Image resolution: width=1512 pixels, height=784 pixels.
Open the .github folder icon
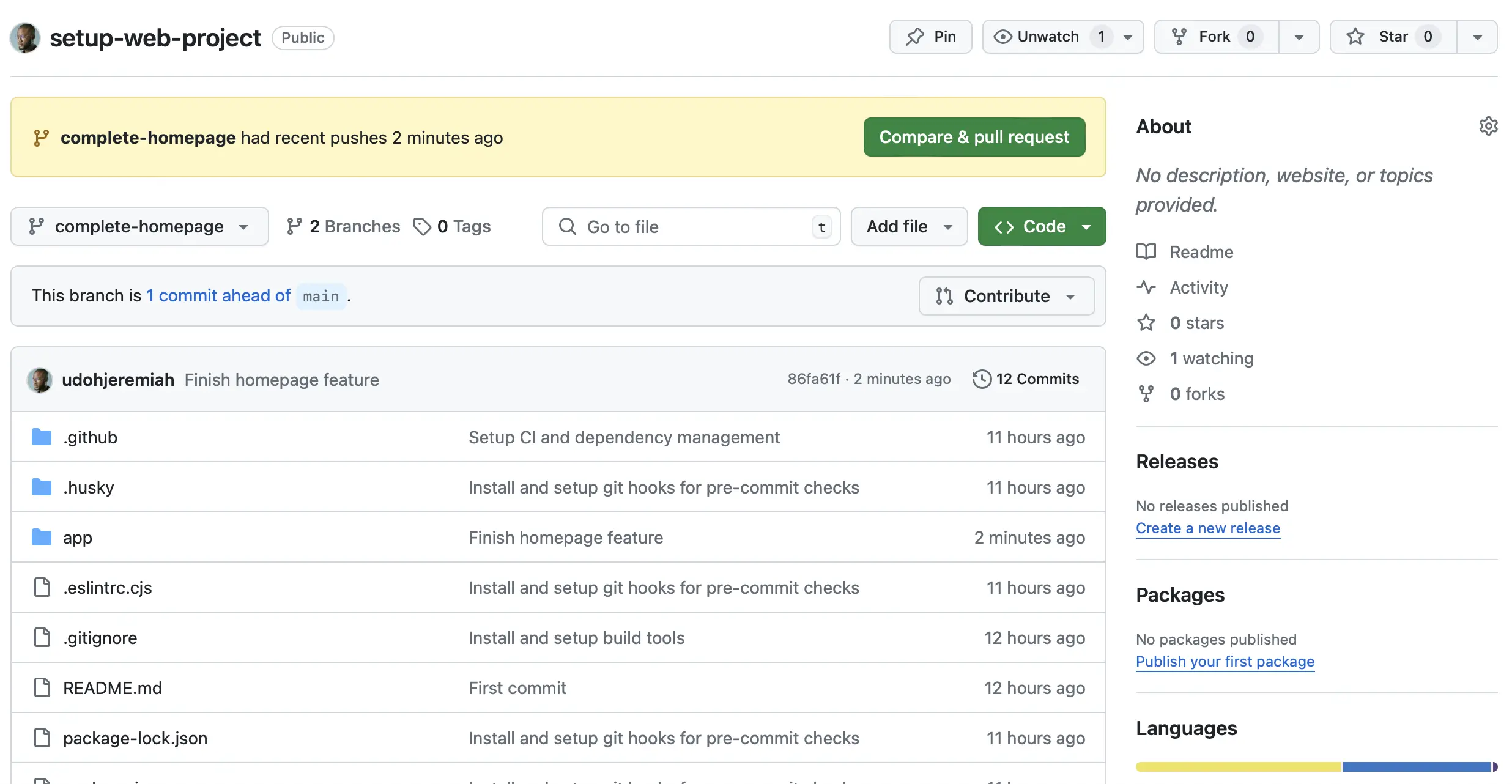click(42, 437)
